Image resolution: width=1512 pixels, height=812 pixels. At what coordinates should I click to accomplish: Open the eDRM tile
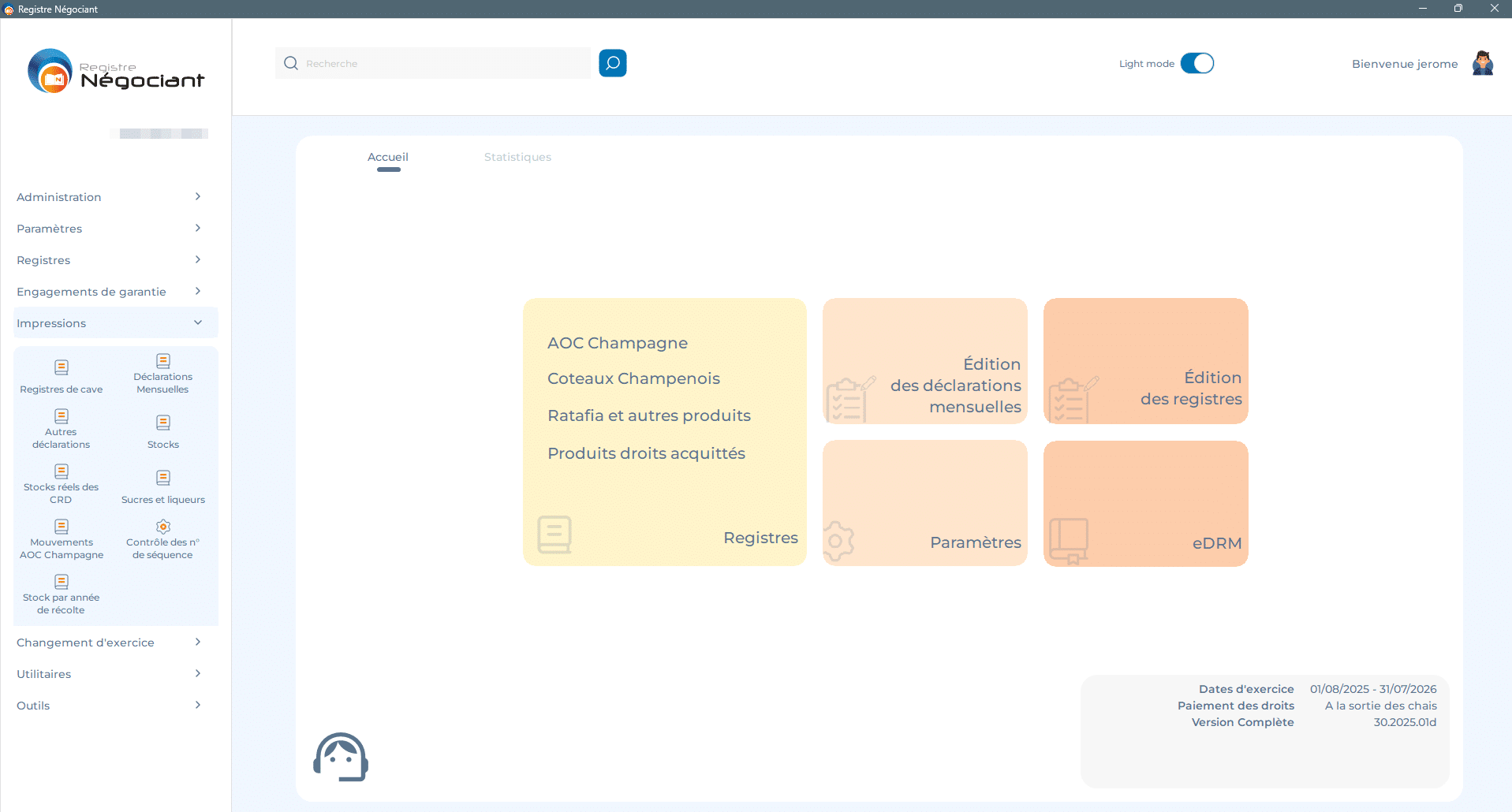click(1145, 503)
